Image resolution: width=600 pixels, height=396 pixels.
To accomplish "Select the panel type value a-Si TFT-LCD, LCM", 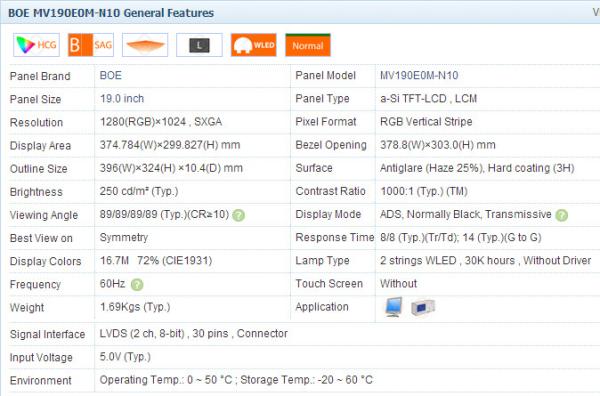I will [x=429, y=99].
